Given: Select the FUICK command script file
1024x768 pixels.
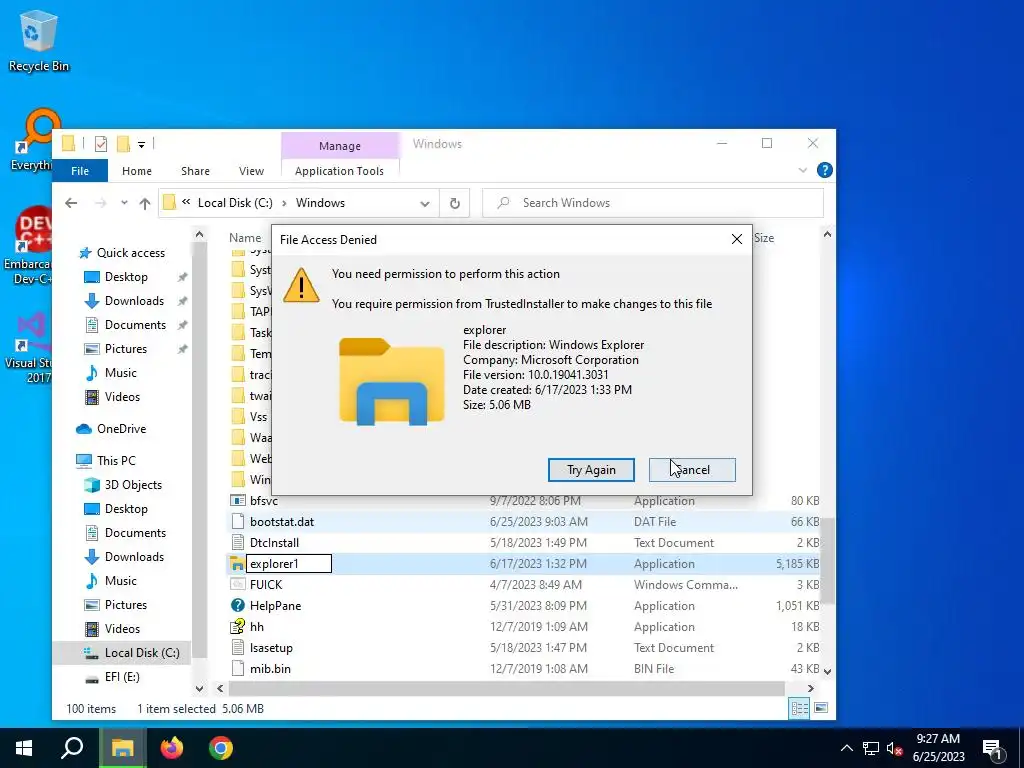Looking at the screenshot, I should tap(266, 584).
